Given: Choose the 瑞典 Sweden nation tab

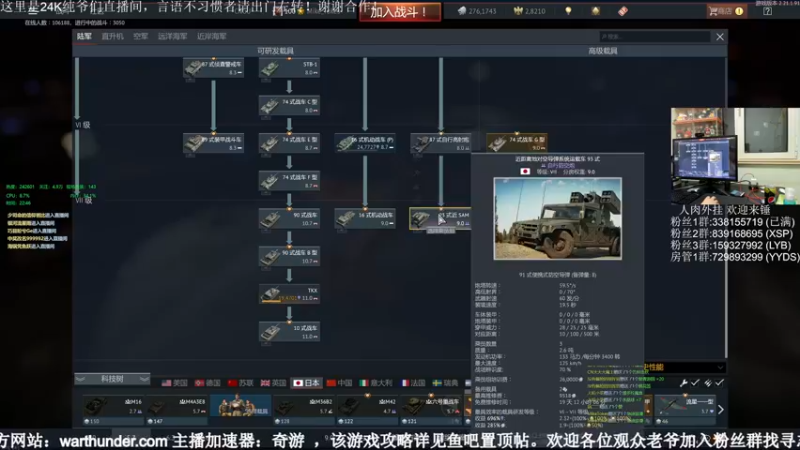Looking at the screenshot, I should [x=445, y=383].
